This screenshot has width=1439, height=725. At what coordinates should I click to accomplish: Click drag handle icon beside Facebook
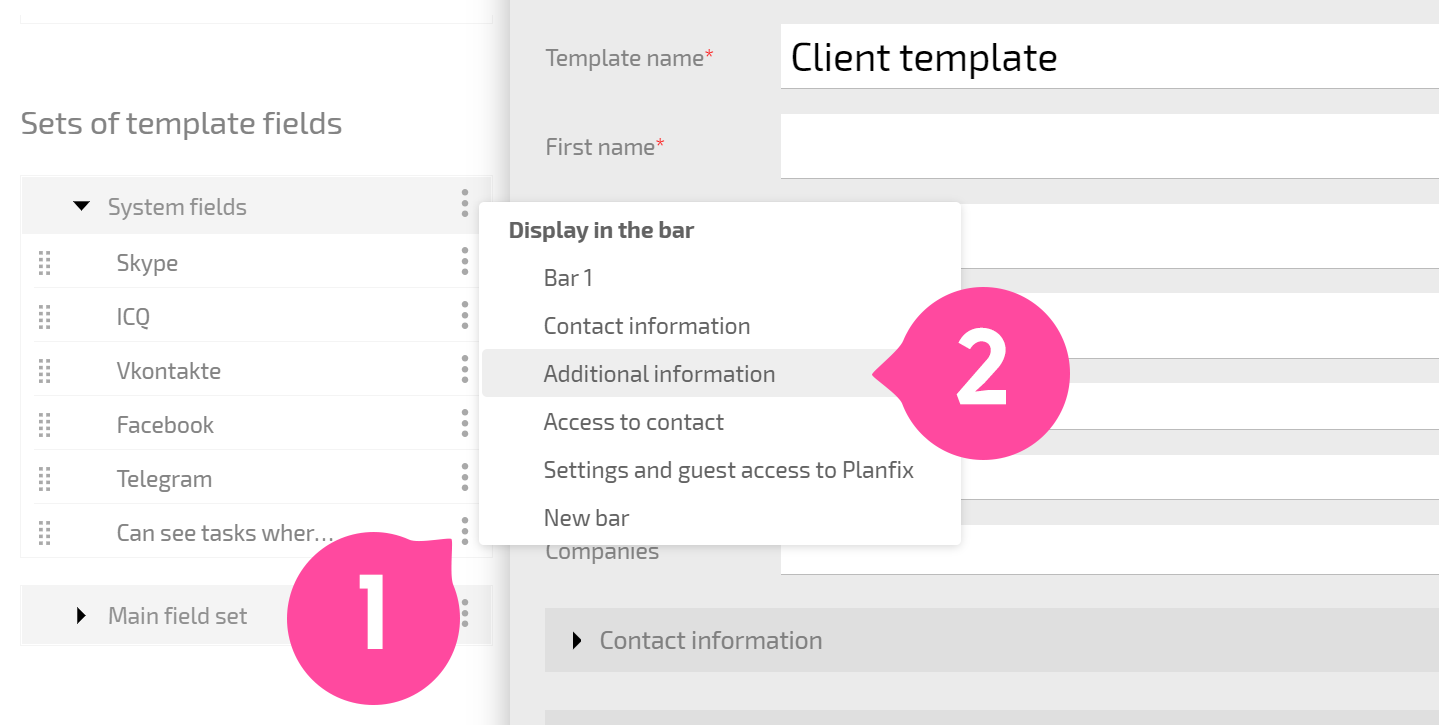coord(44,425)
